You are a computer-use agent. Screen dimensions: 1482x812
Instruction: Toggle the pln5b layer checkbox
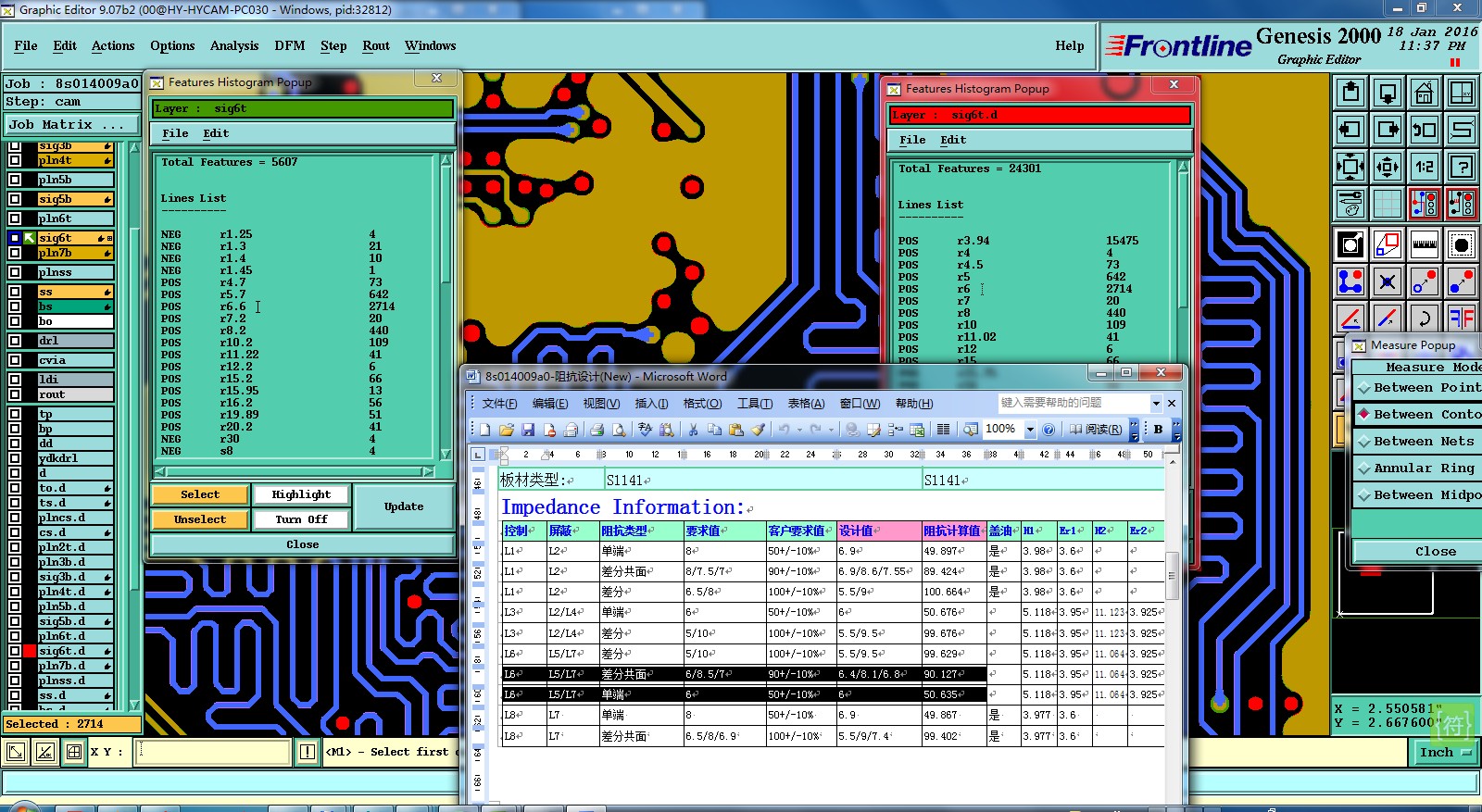click(x=15, y=180)
